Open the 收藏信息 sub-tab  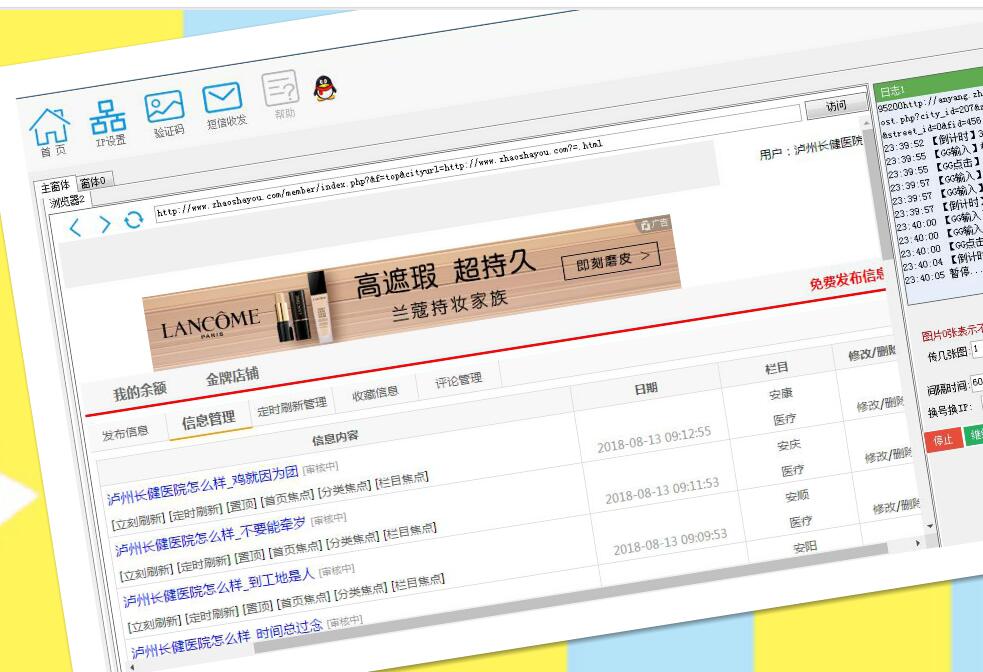point(375,394)
